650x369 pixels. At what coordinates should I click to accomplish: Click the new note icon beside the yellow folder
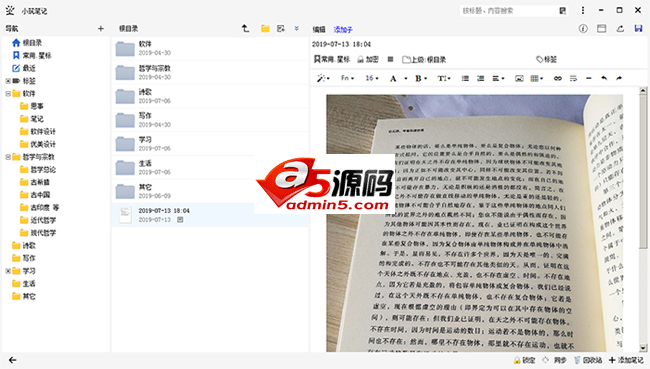(281, 29)
